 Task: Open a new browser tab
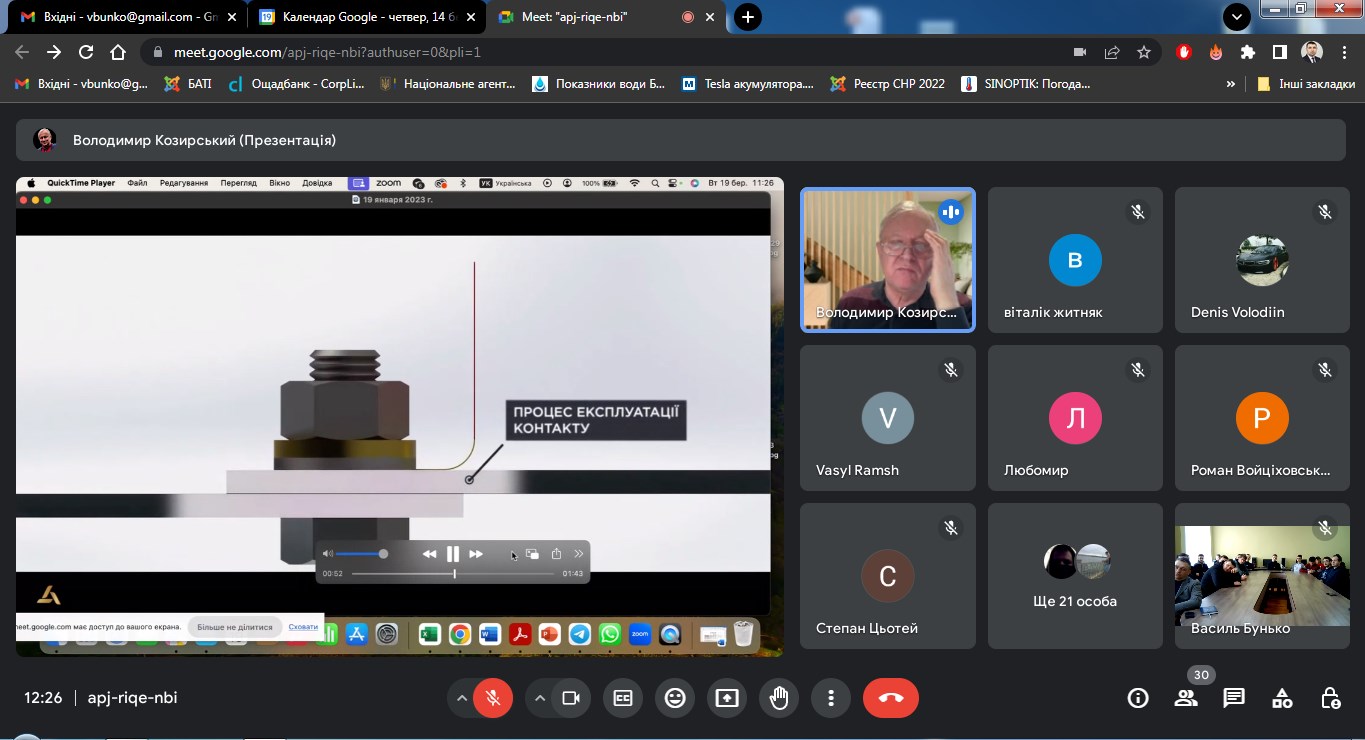(747, 17)
